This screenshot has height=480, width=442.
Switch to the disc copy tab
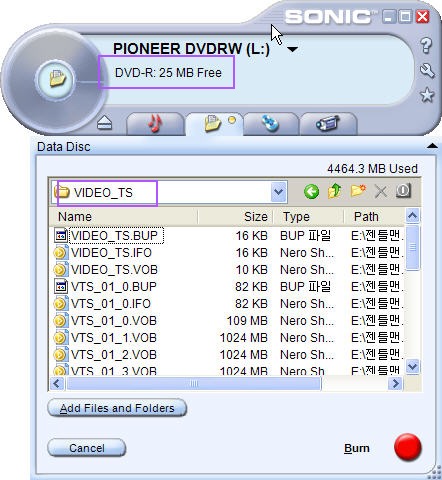coord(270,123)
